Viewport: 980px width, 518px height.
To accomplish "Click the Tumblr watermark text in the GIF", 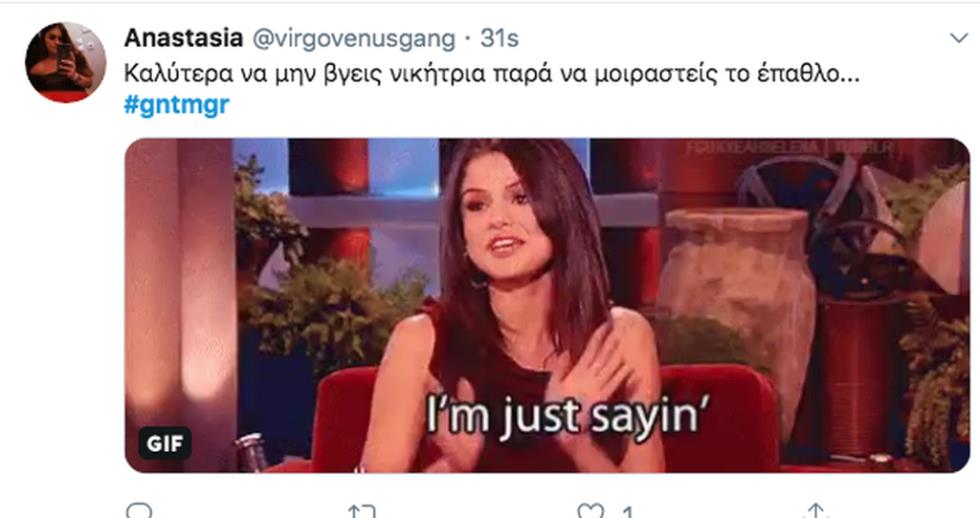I will pos(791,149).
